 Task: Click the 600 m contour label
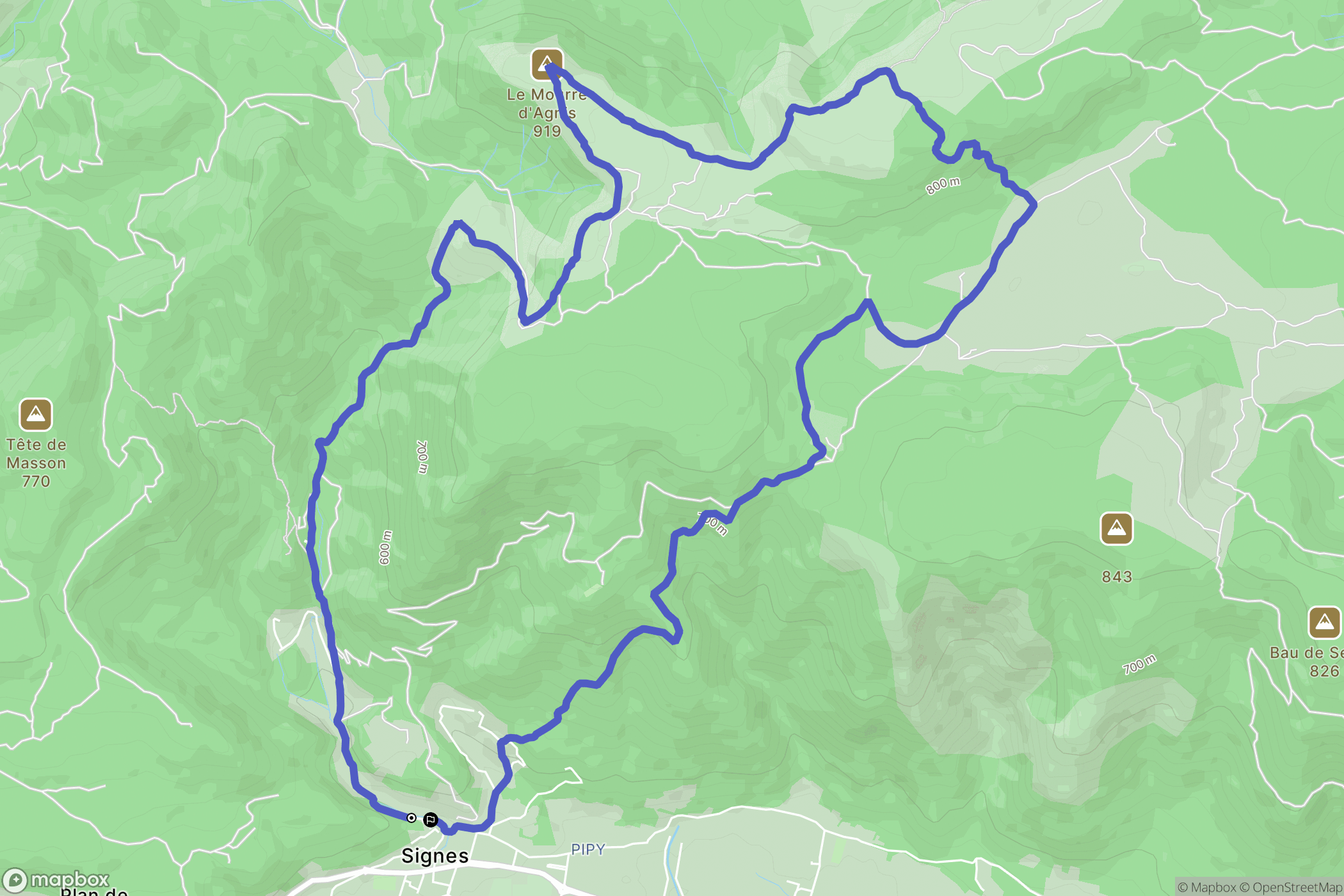tap(385, 547)
